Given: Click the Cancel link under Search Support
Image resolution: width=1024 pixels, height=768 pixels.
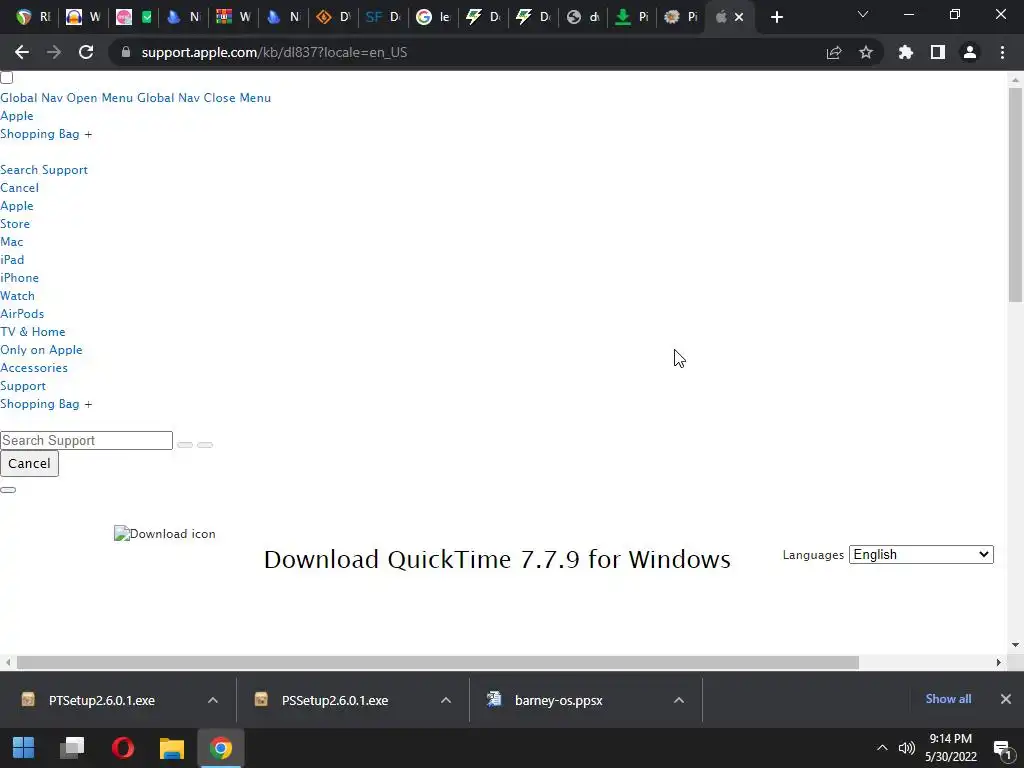Looking at the screenshot, I should [x=20, y=188].
